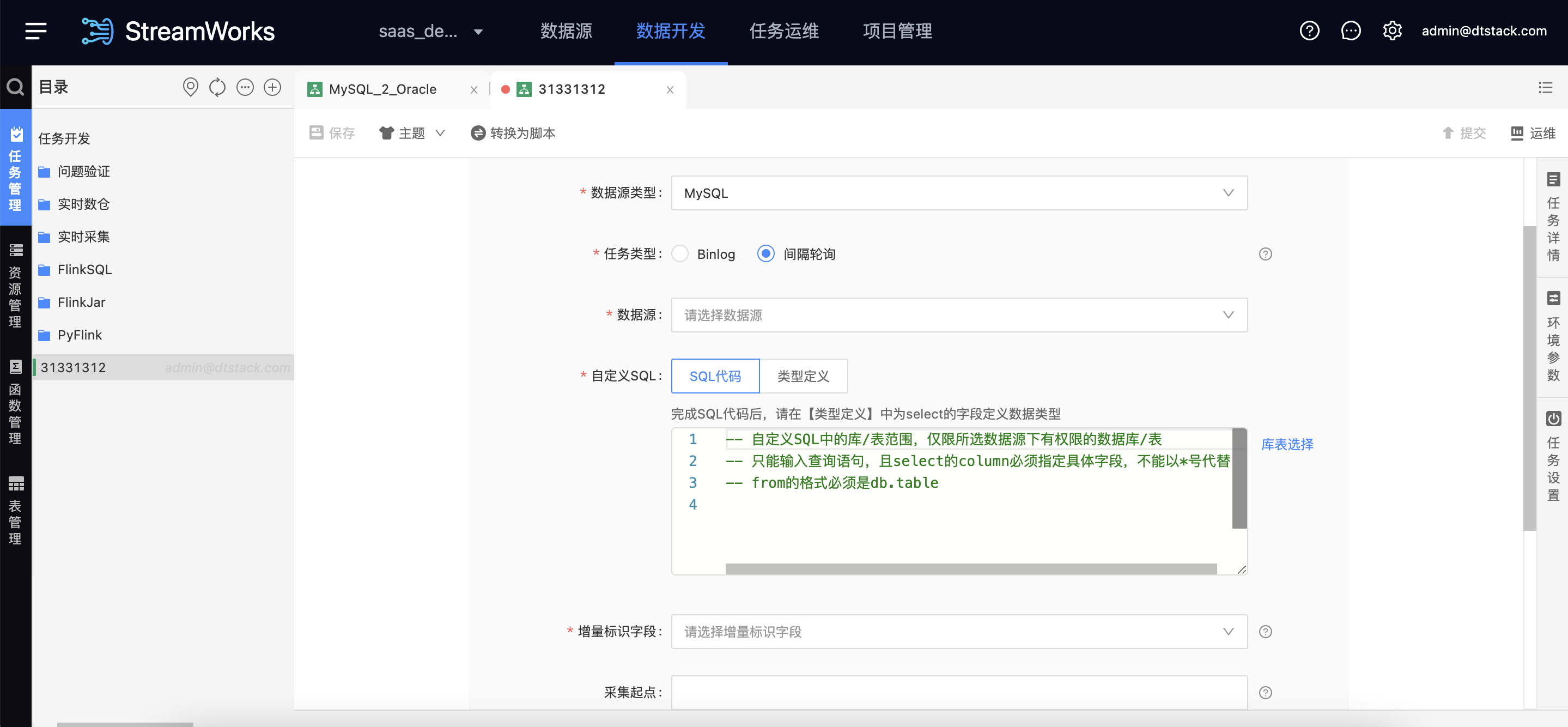Click 运维 operations button
This screenshot has width=1568, height=727.
click(1533, 133)
